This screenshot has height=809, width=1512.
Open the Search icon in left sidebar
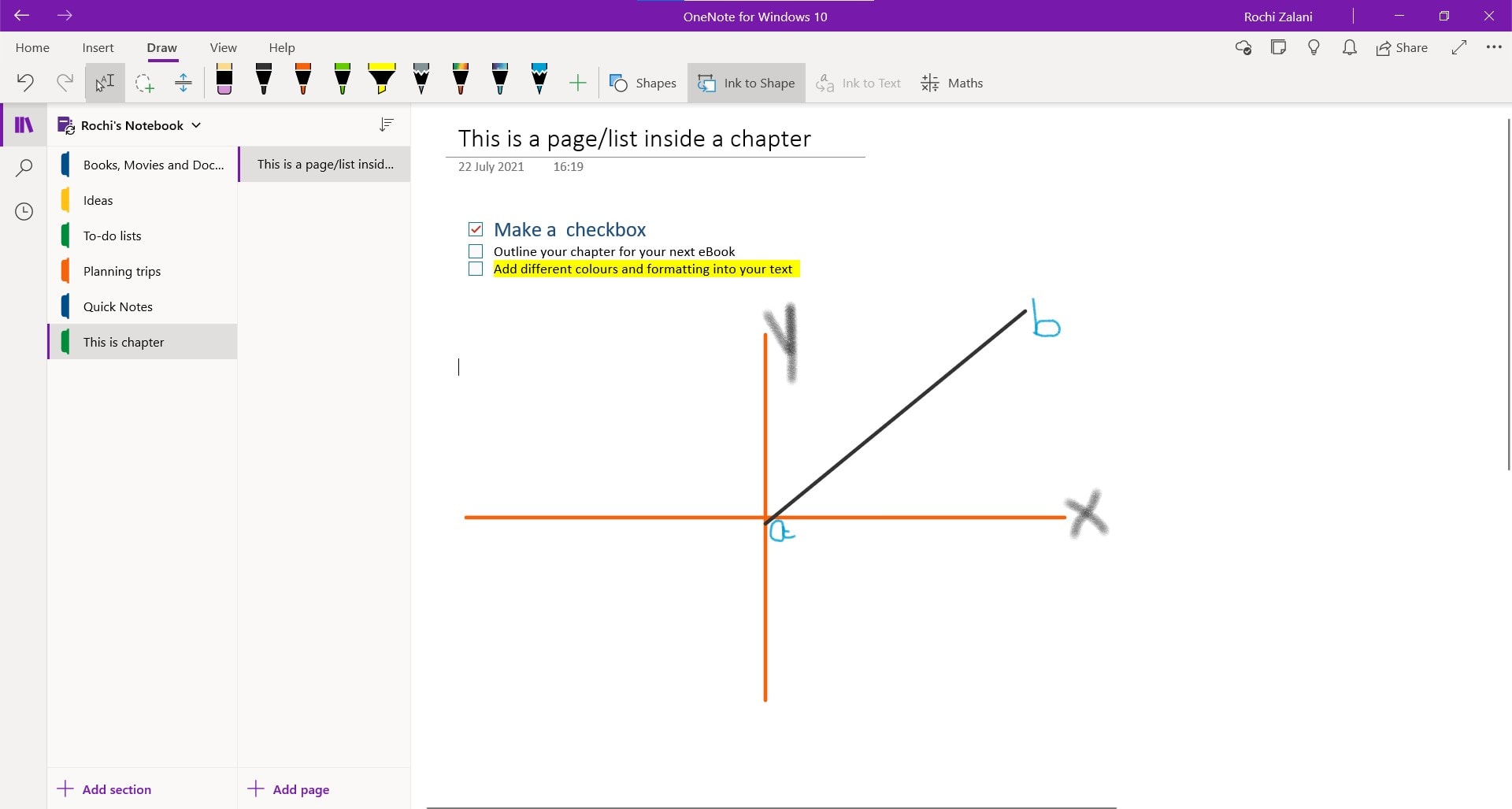(x=24, y=168)
